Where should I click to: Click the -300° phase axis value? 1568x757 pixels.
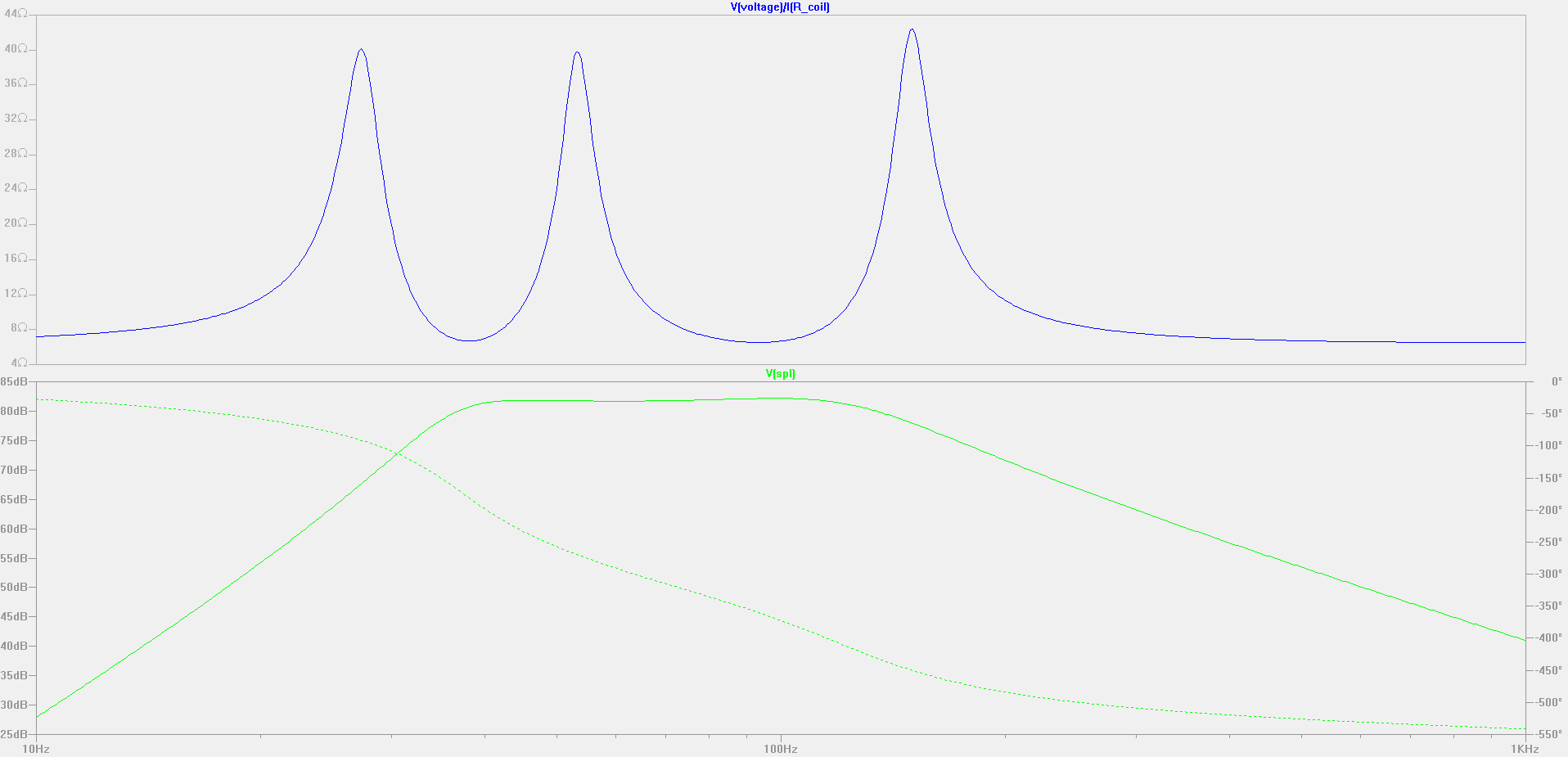tap(1549, 575)
